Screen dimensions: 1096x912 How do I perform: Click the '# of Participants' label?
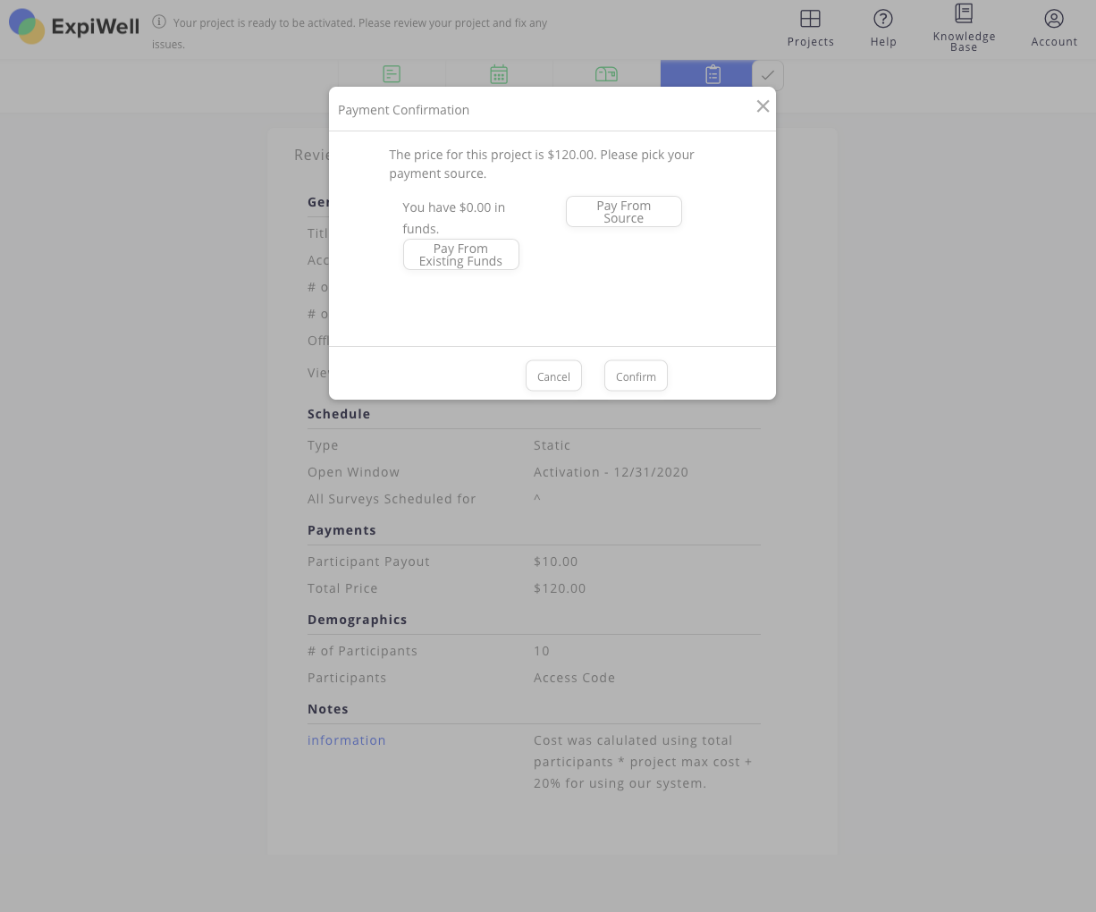pyautogui.click(x=362, y=651)
